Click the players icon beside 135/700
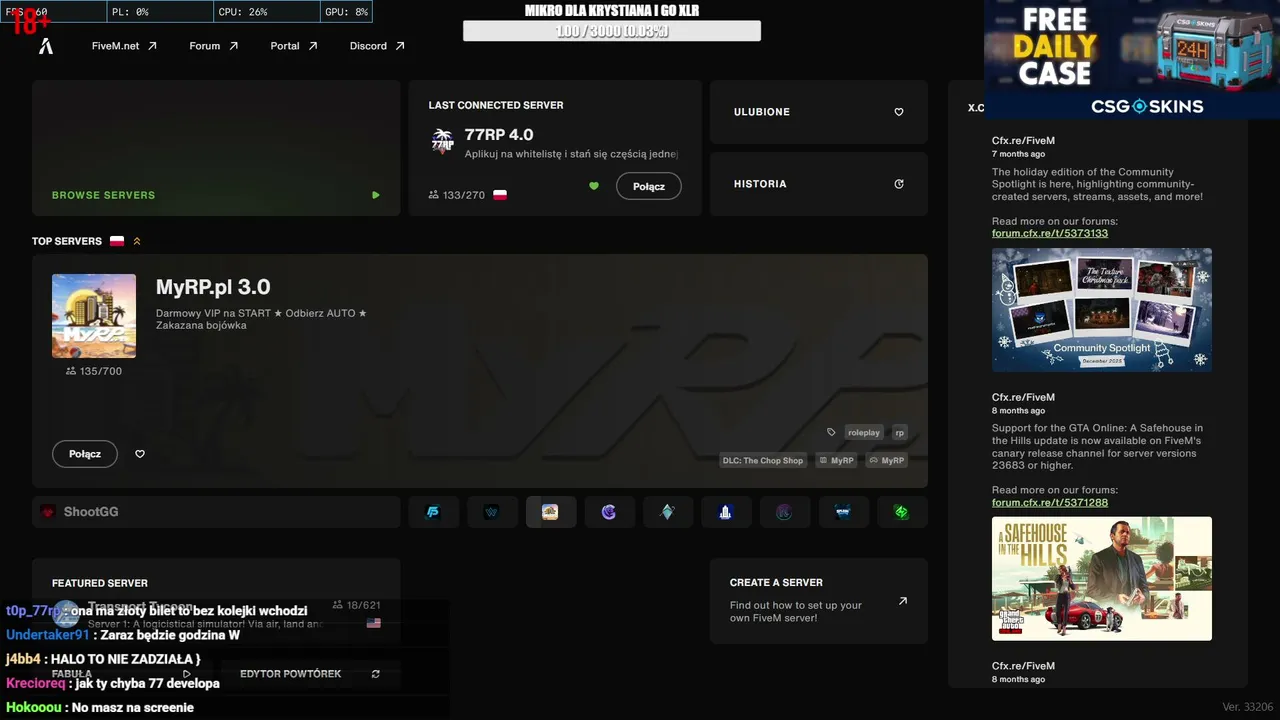The width and height of the screenshot is (1280, 720). [71, 371]
